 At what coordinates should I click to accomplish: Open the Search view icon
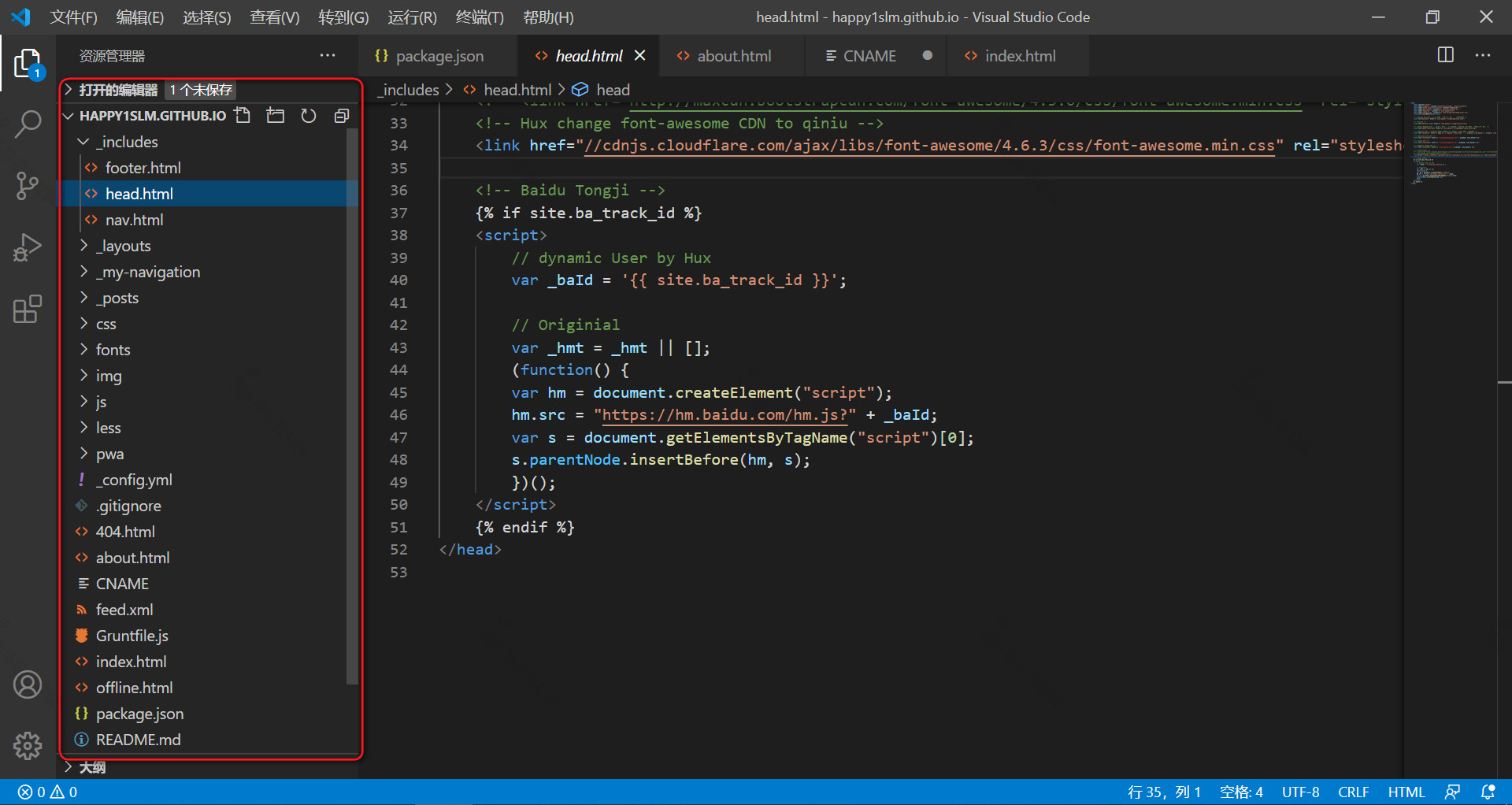(28, 124)
